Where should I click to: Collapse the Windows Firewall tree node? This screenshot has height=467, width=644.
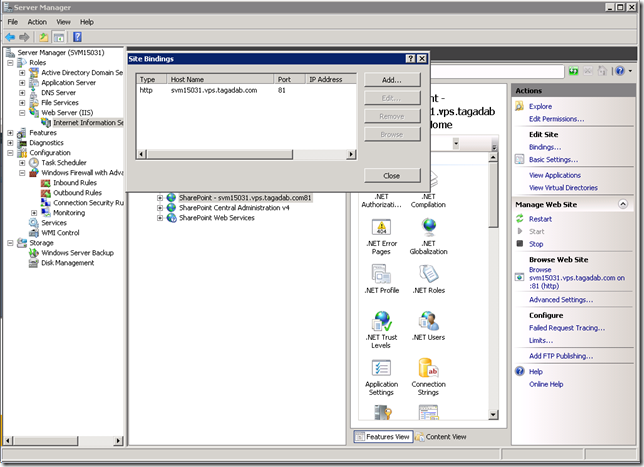22,173
